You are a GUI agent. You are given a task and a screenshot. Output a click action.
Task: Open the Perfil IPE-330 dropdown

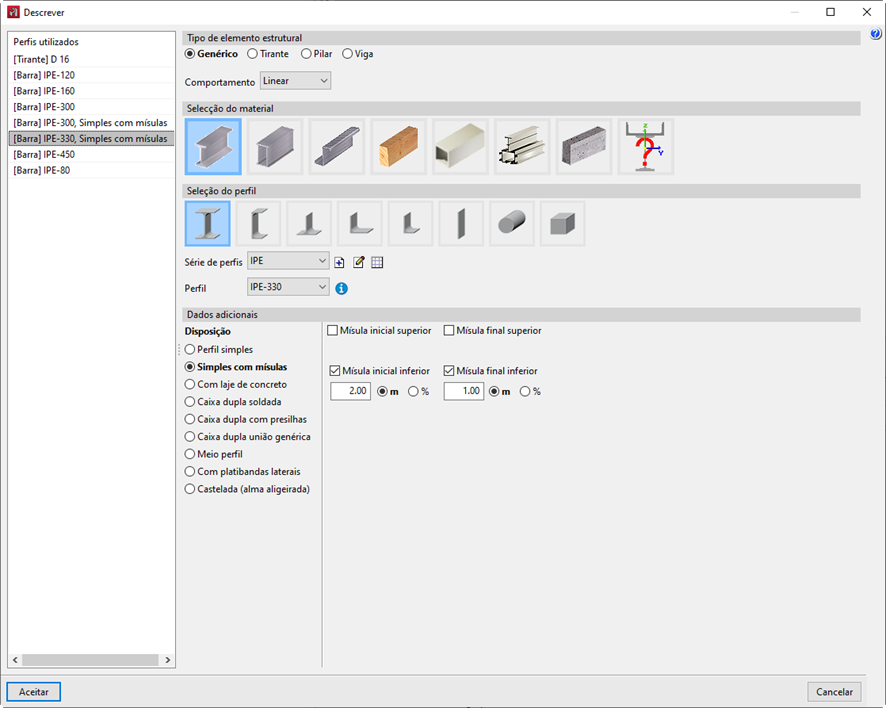click(x=288, y=287)
